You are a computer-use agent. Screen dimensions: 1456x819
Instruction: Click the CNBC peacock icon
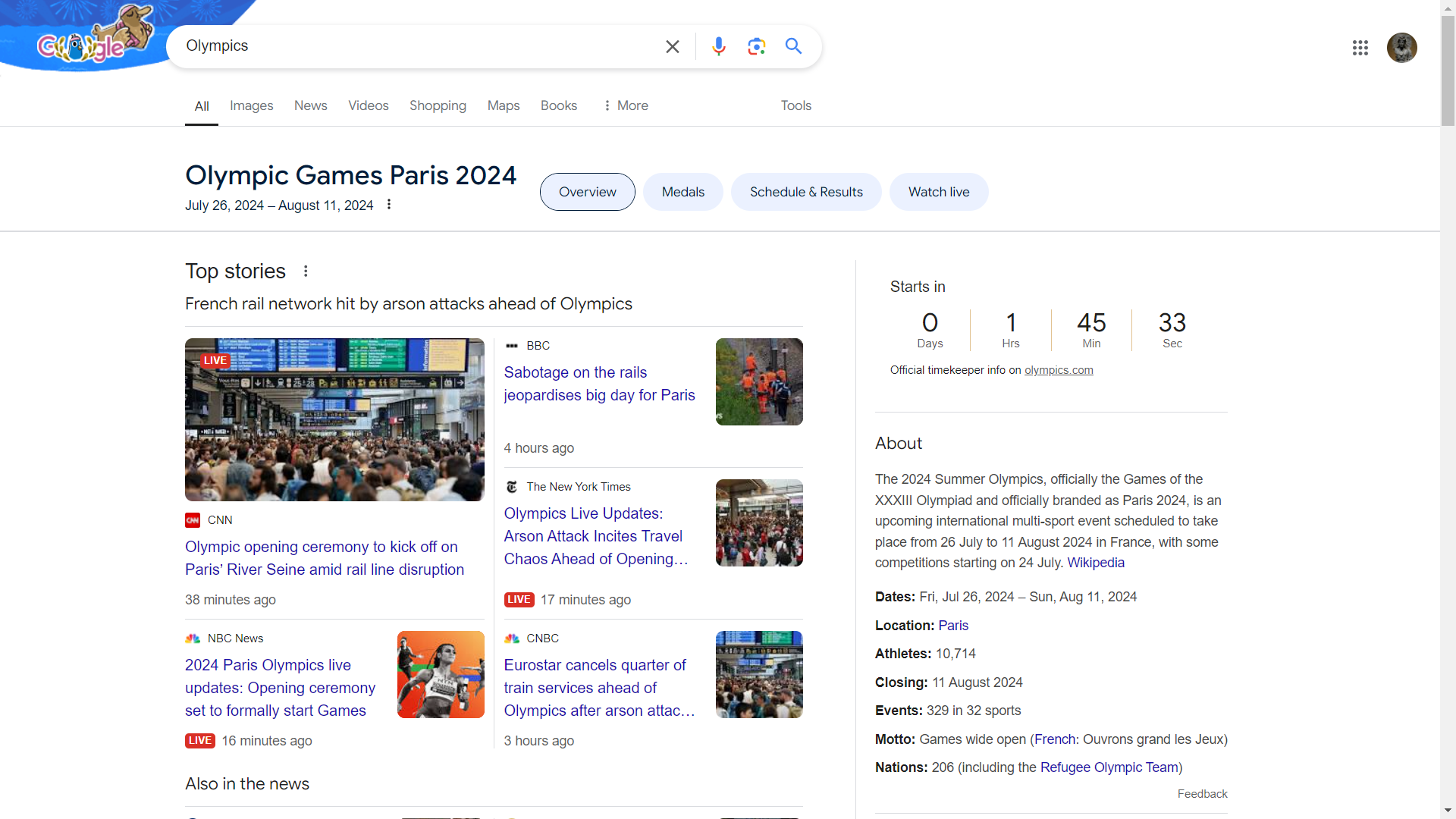pos(512,639)
